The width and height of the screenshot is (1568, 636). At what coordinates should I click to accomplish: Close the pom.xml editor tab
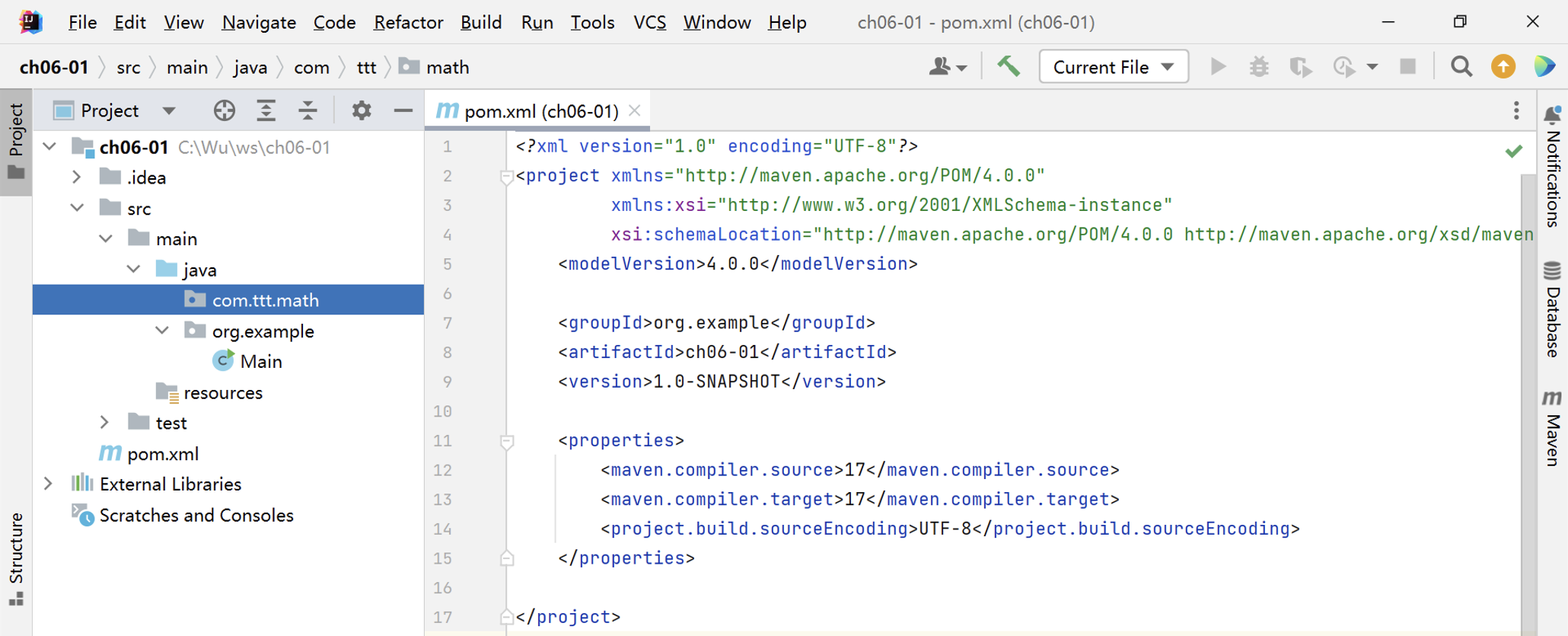click(x=635, y=110)
